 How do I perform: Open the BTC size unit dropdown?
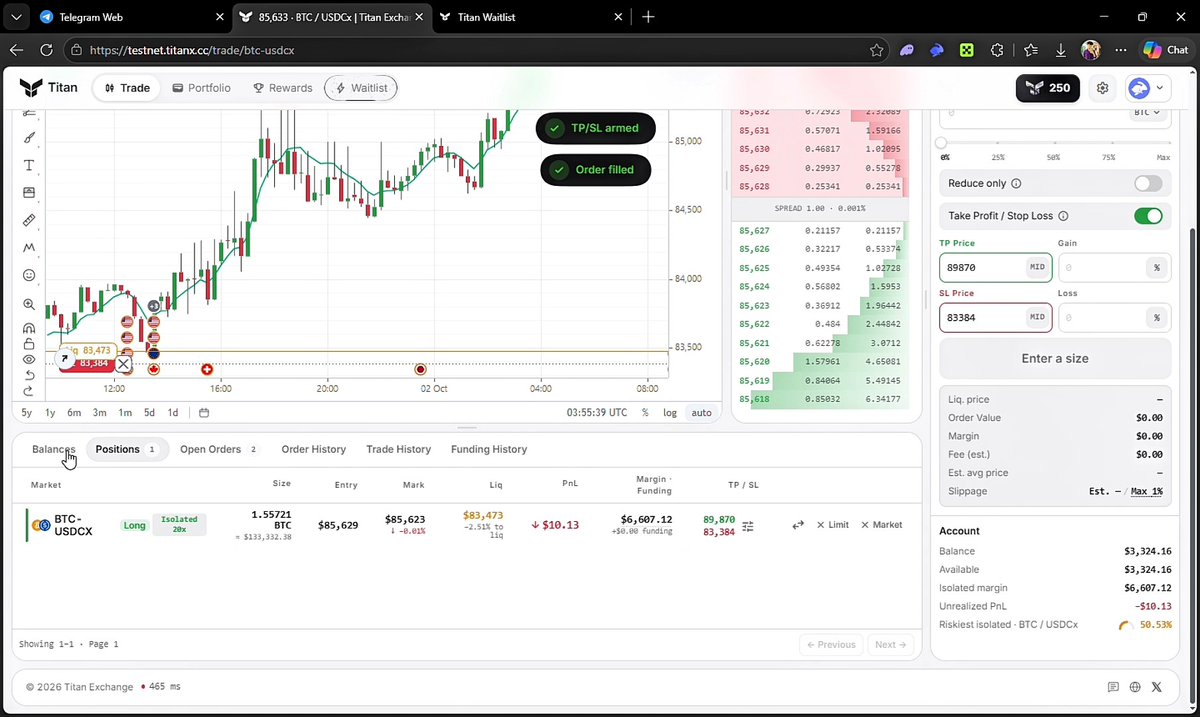[1146, 113]
